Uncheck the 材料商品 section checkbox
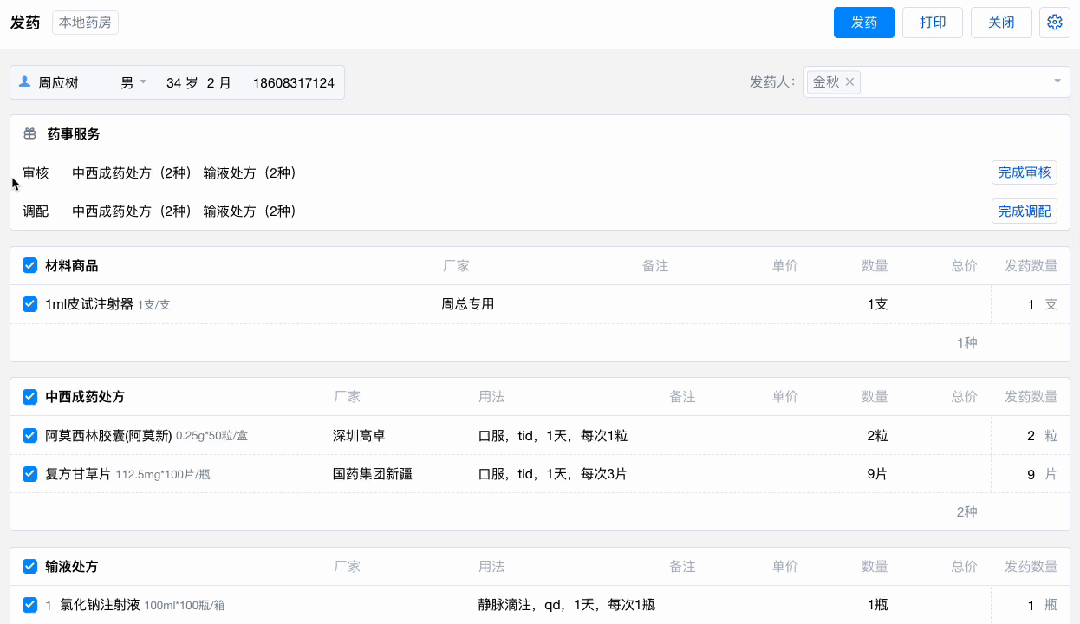 (x=30, y=266)
